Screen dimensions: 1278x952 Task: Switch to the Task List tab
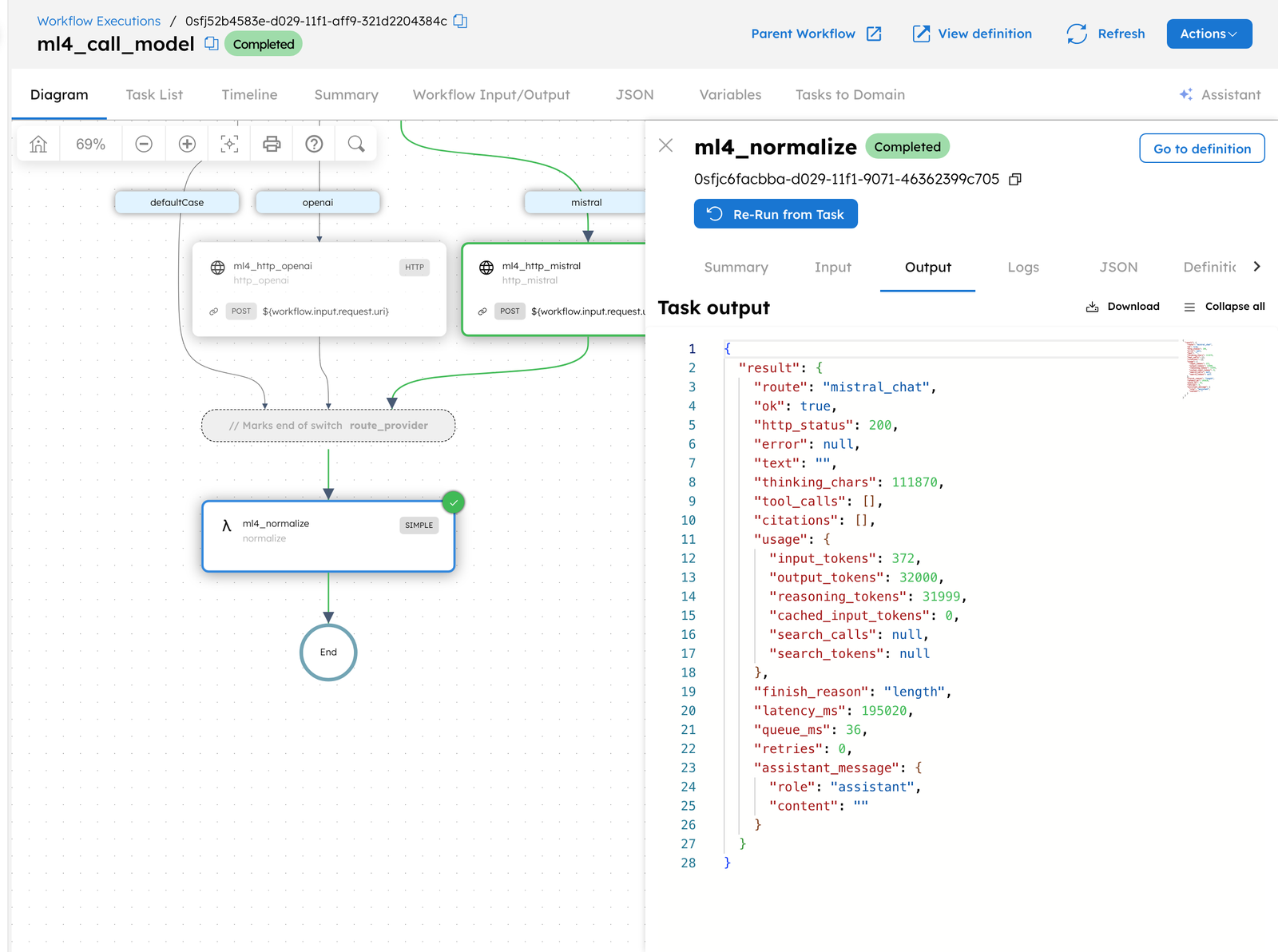point(154,94)
